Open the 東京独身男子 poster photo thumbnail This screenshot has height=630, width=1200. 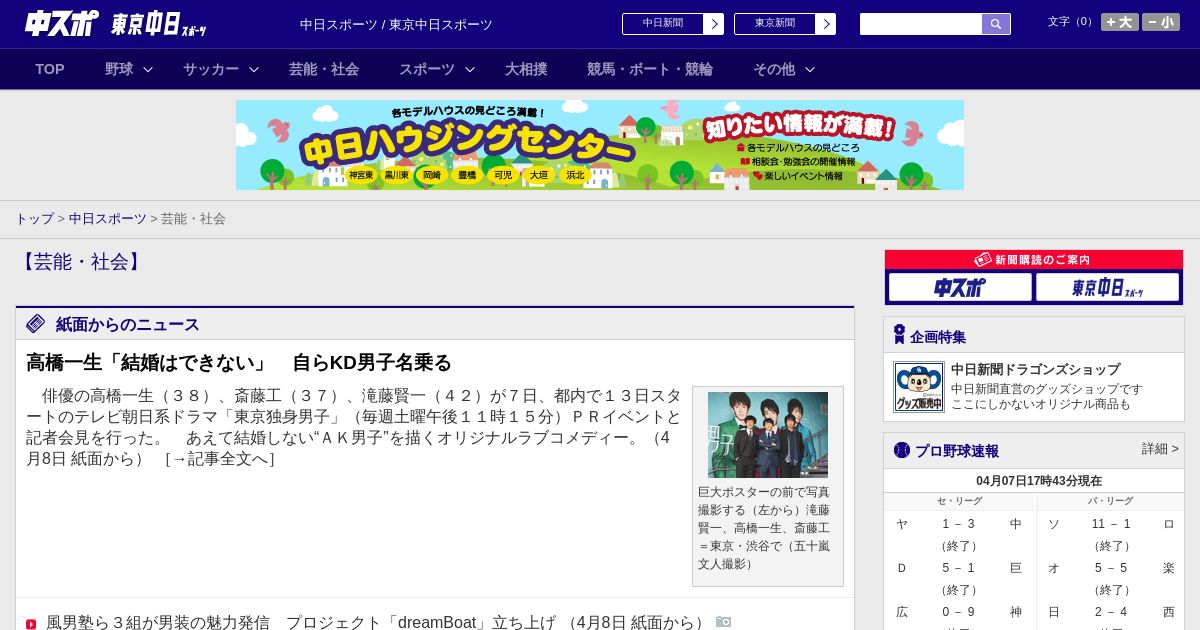[768, 434]
